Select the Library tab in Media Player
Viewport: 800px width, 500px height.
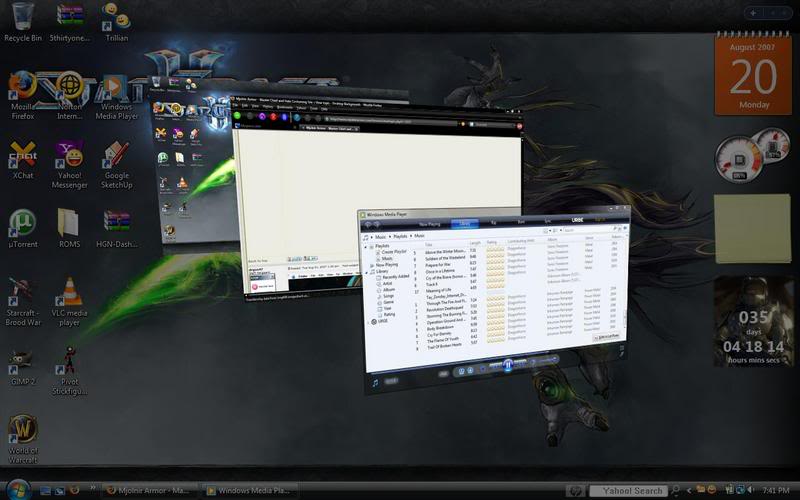465,223
